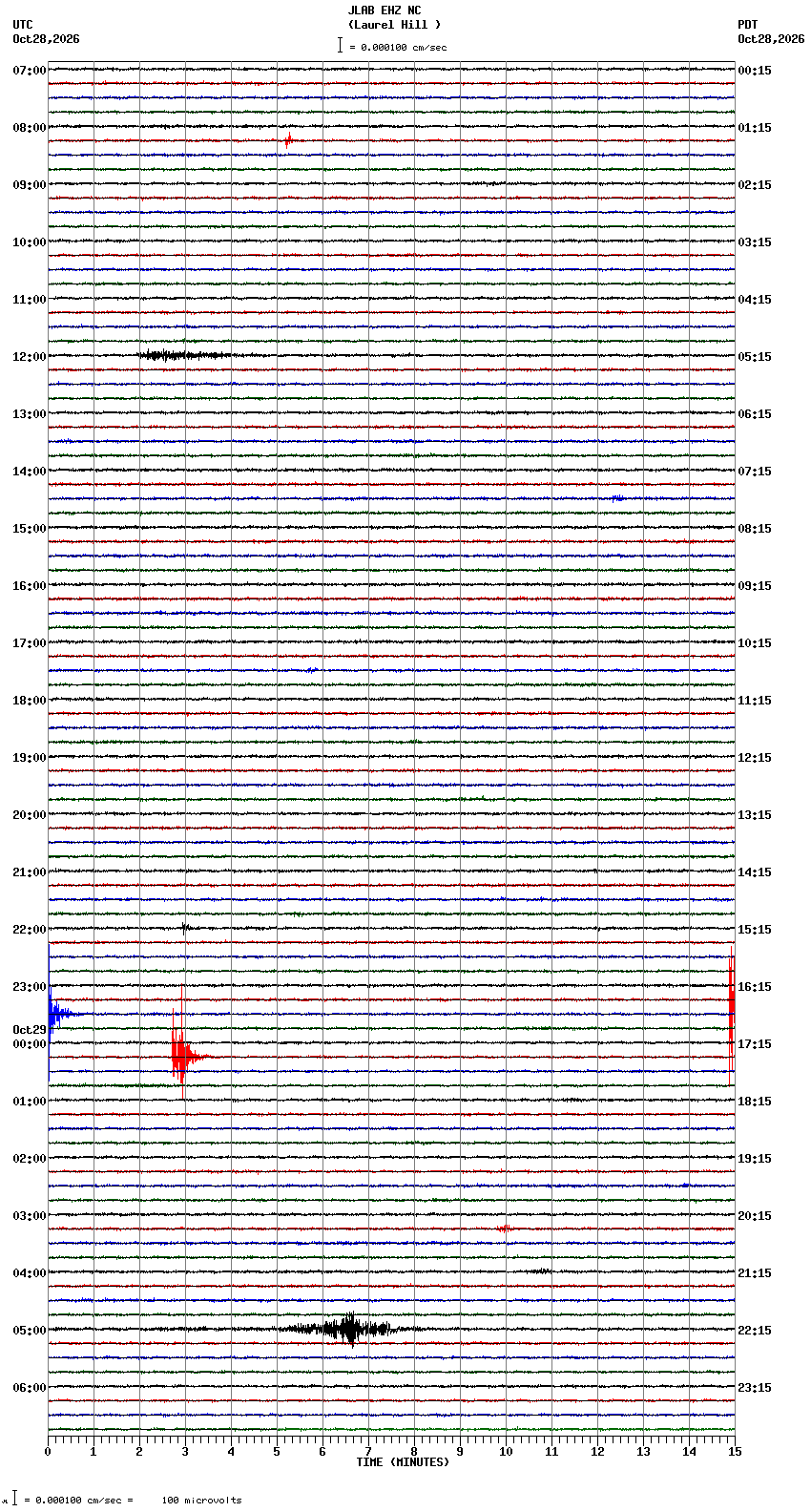Click the 18:00 UTC time label
This screenshot has height=1512, width=811.
tap(30, 701)
